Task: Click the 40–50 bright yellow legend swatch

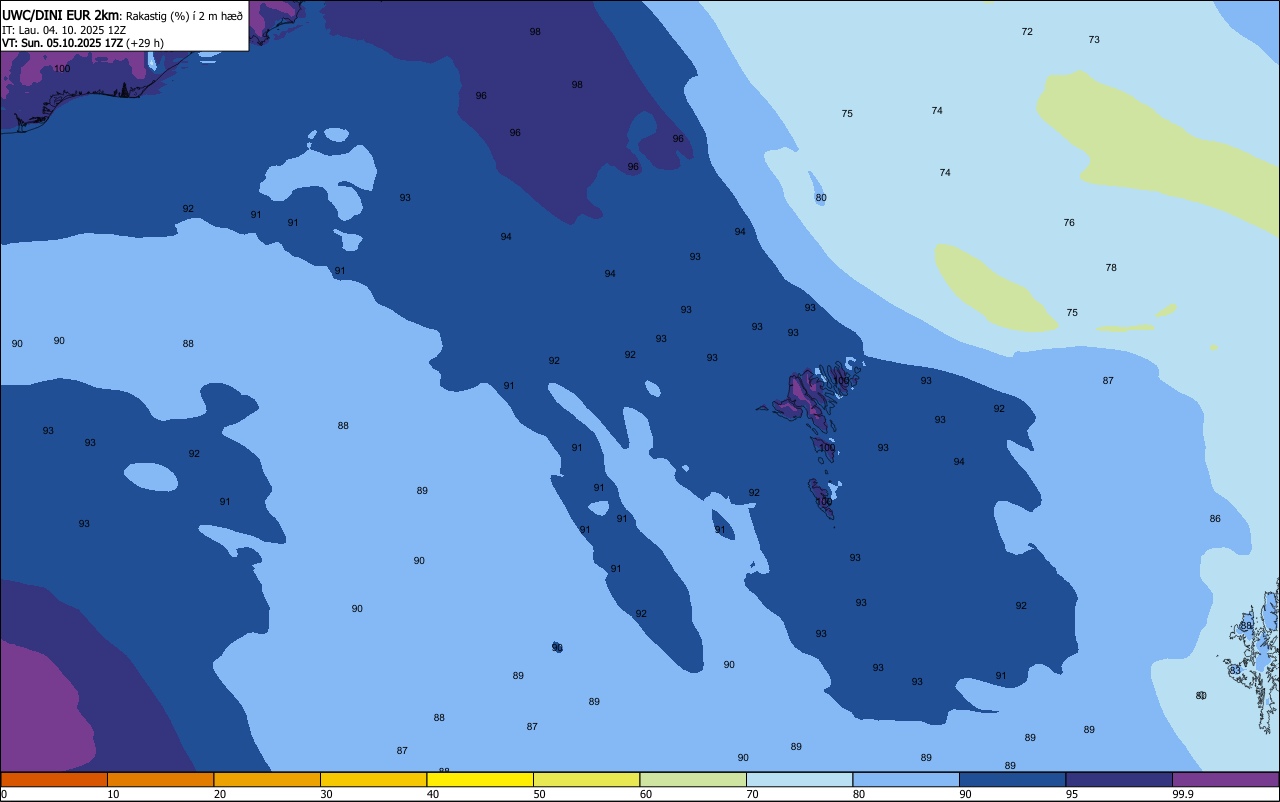Action: [x=480, y=779]
